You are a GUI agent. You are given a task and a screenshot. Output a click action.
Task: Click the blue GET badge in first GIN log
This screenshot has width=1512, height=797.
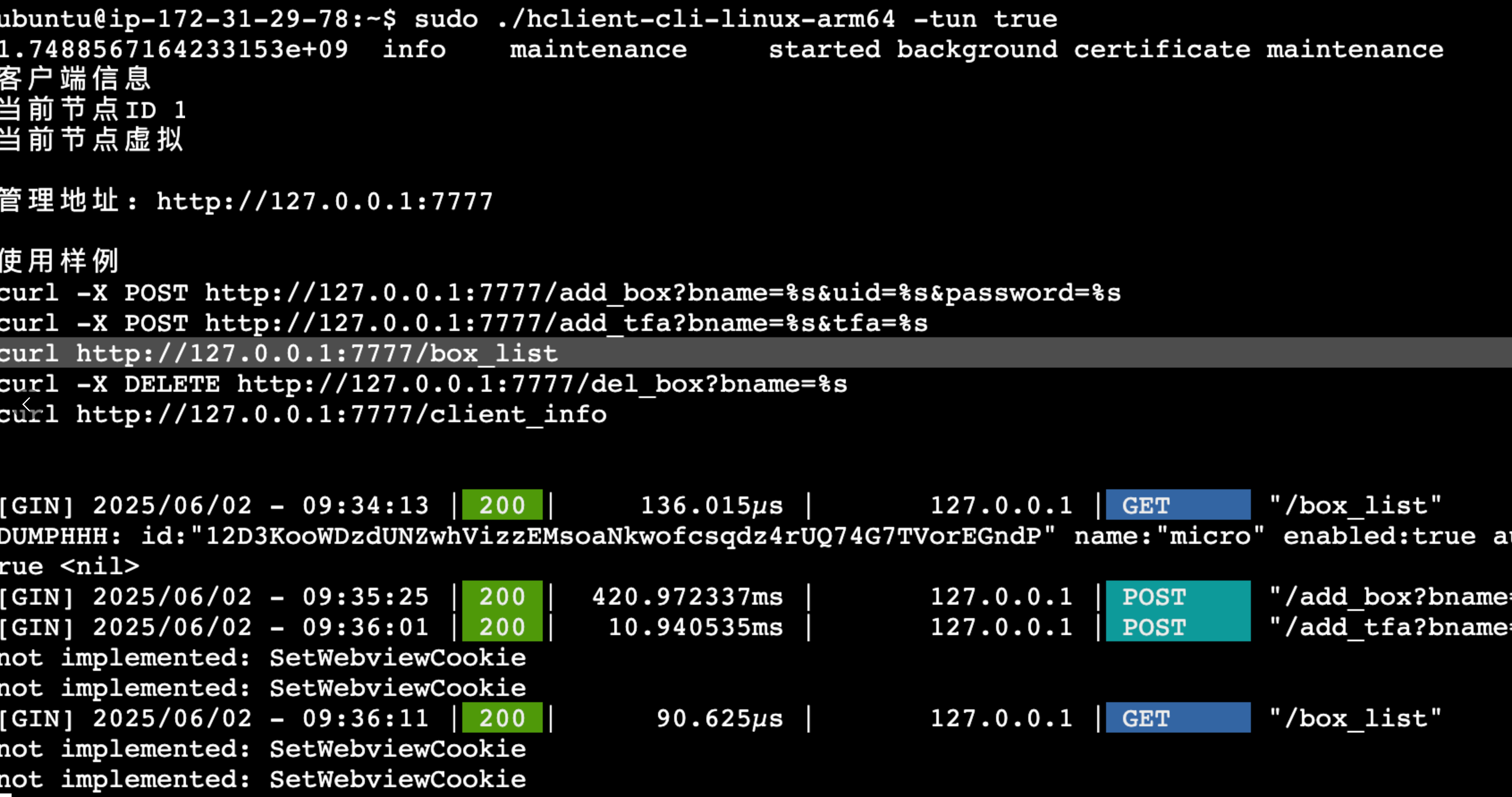(x=1178, y=505)
